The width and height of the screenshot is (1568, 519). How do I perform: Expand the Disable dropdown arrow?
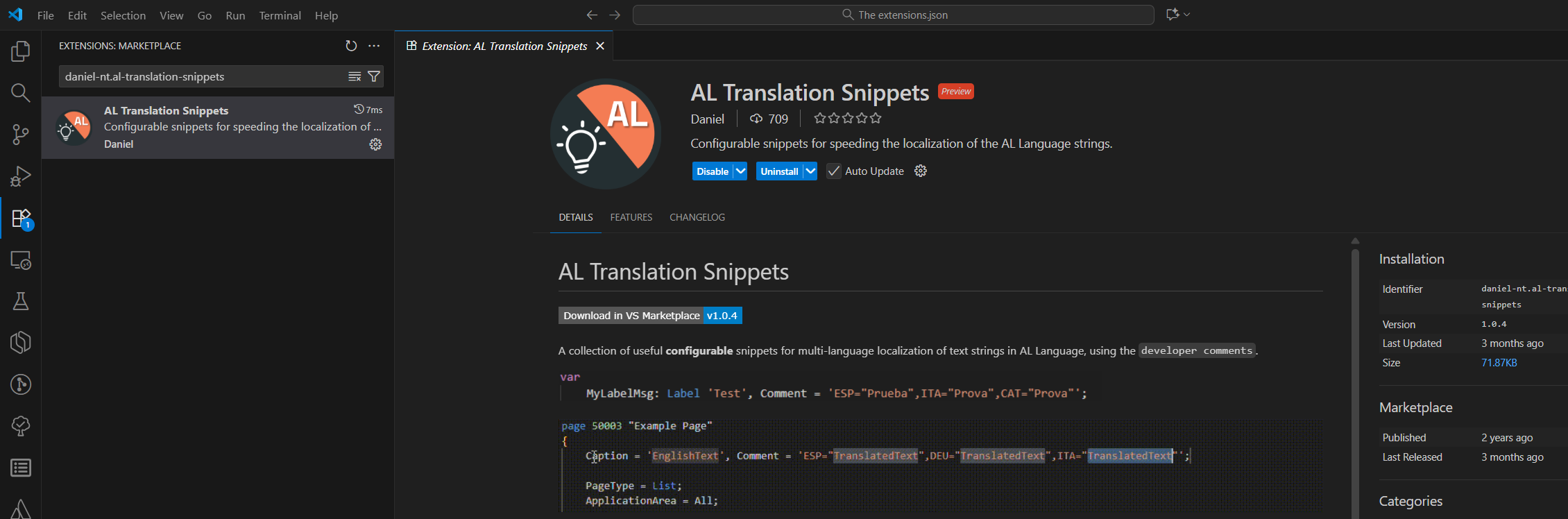pyautogui.click(x=740, y=171)
